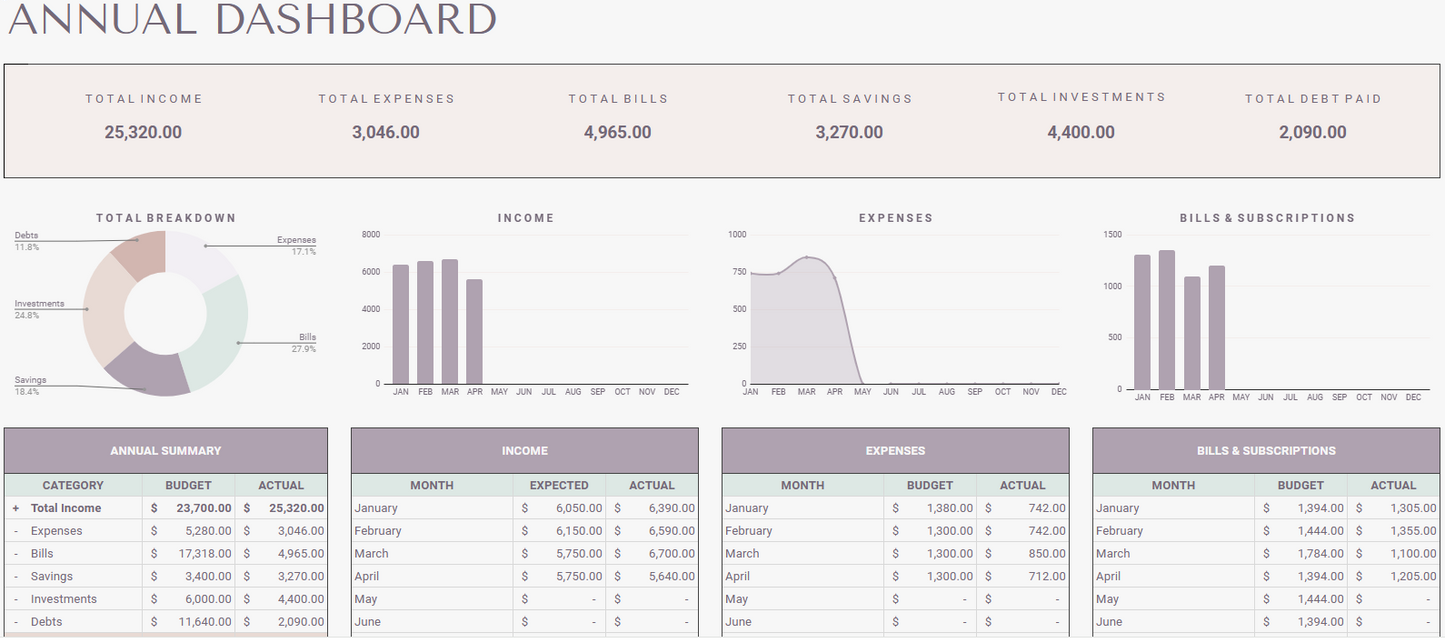This screenshot has height=643, width=1445.
Task: Select the Total Expenses value 3,046.00
Action: pos(386,132)
